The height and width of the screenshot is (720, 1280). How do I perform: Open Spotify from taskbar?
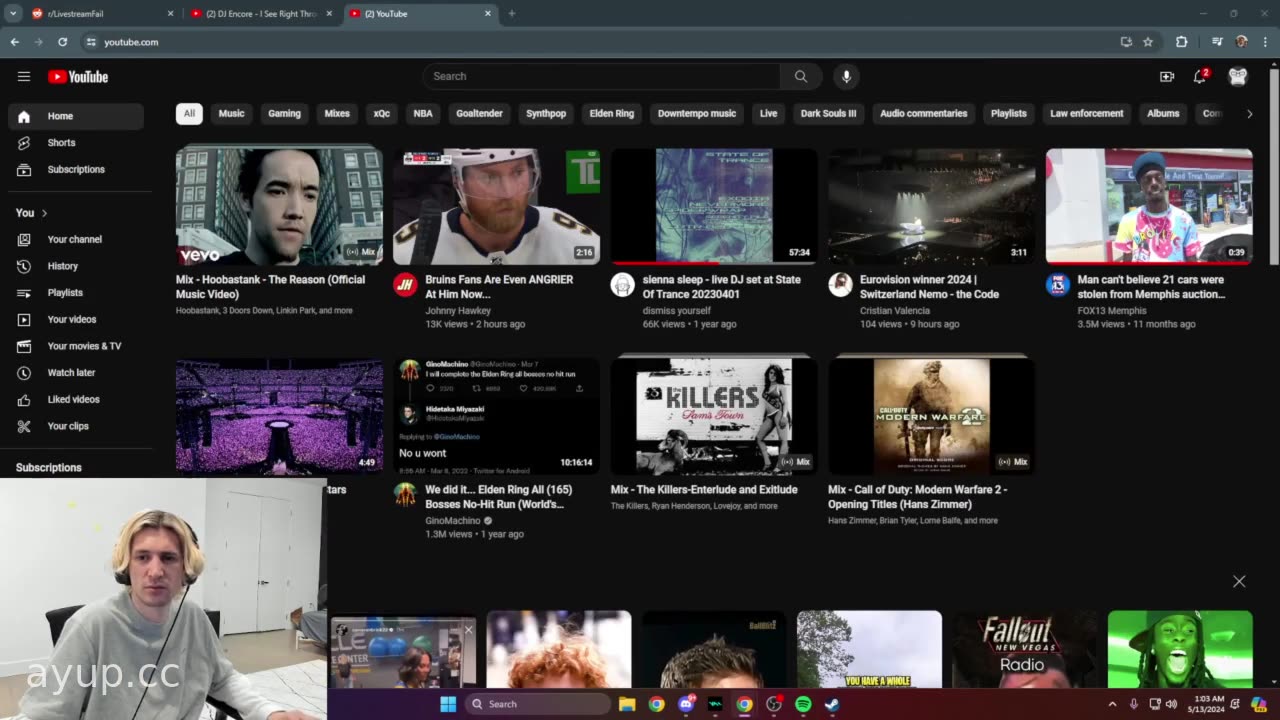[x=803, y=704]
